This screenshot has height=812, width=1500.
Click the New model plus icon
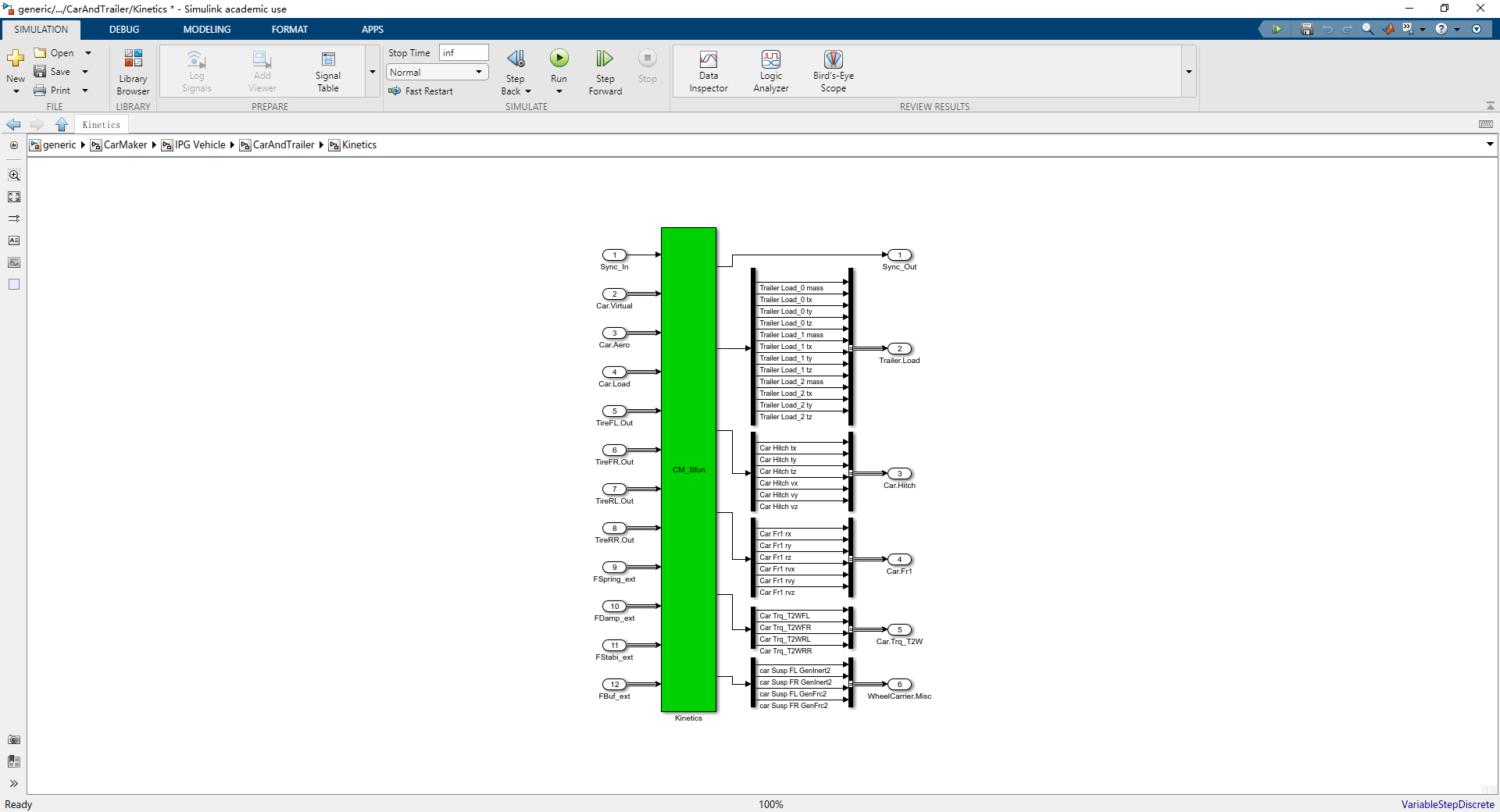pyautogui.click(x=16, y=59)
